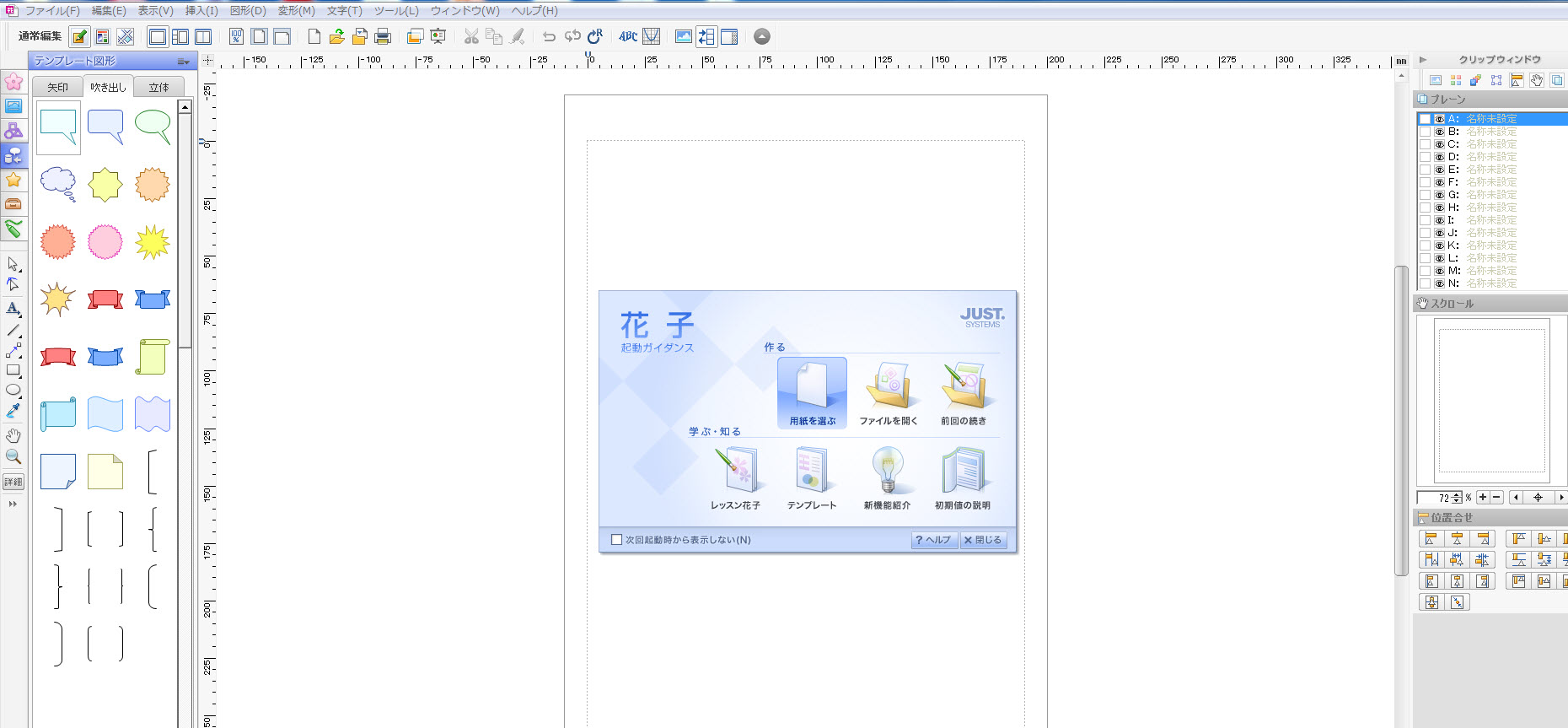Toggle visibility eye of plane E
Image resolution: width=1568 pixels, height=728 pixels.
tap(1440, 170)
